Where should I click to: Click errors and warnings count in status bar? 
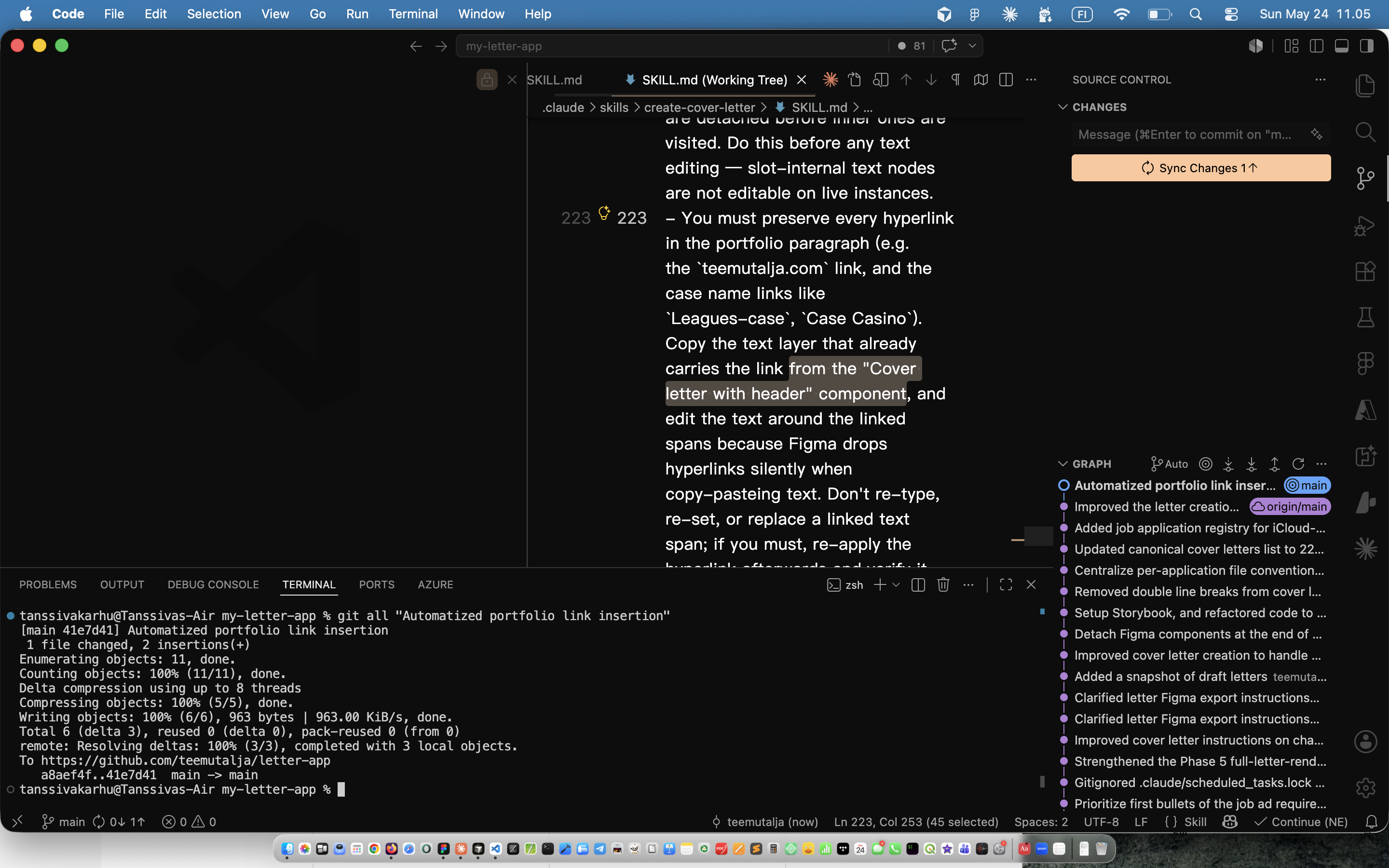pos(189,822)
